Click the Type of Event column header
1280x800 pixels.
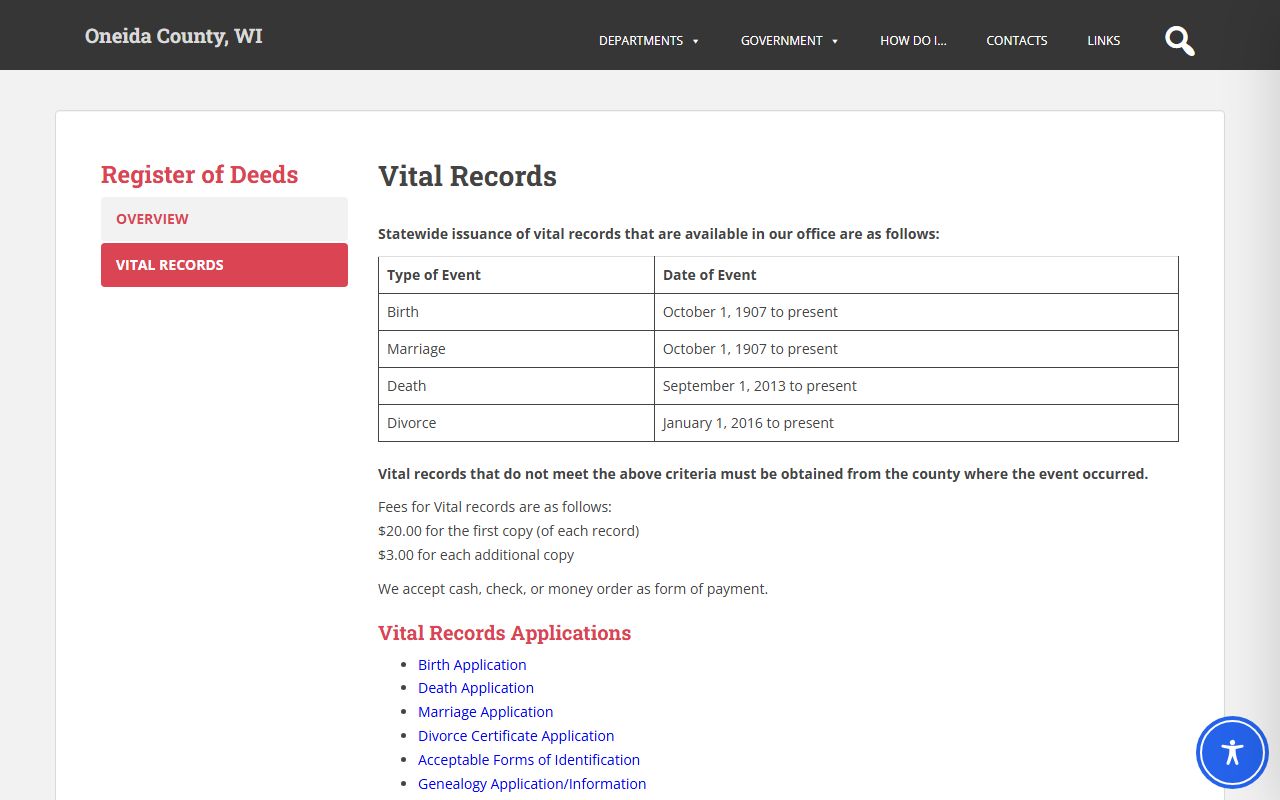516,275
